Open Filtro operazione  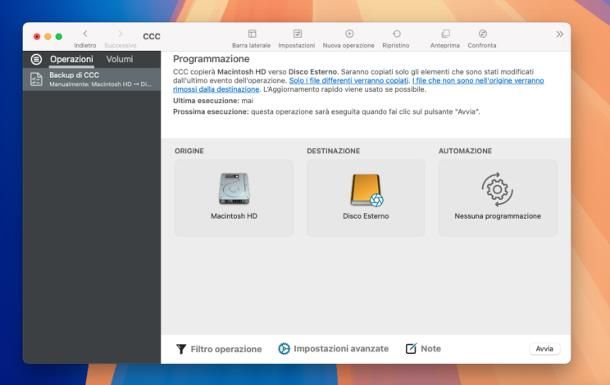[x=219, y=349]
